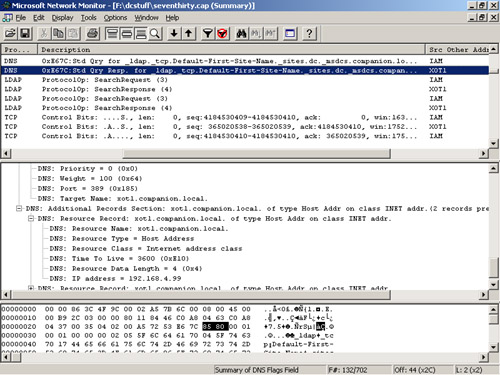Screen dimensions: 500x375
Task: Open the File menu
Action: click(x=21, y=18)
